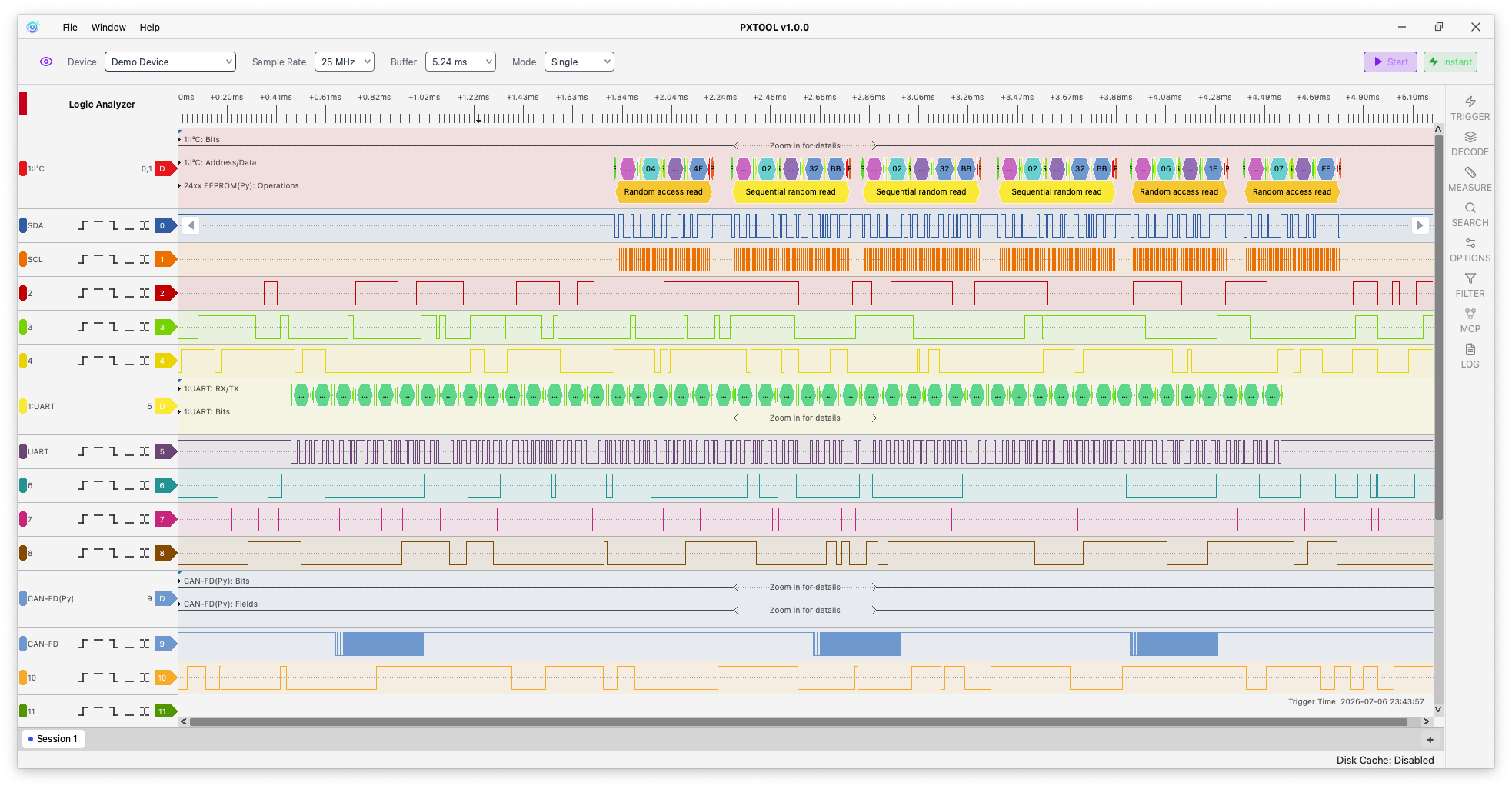Run an Instant capture
Viewport: 1512px width, 789px height.
(x=1450, y=62)
